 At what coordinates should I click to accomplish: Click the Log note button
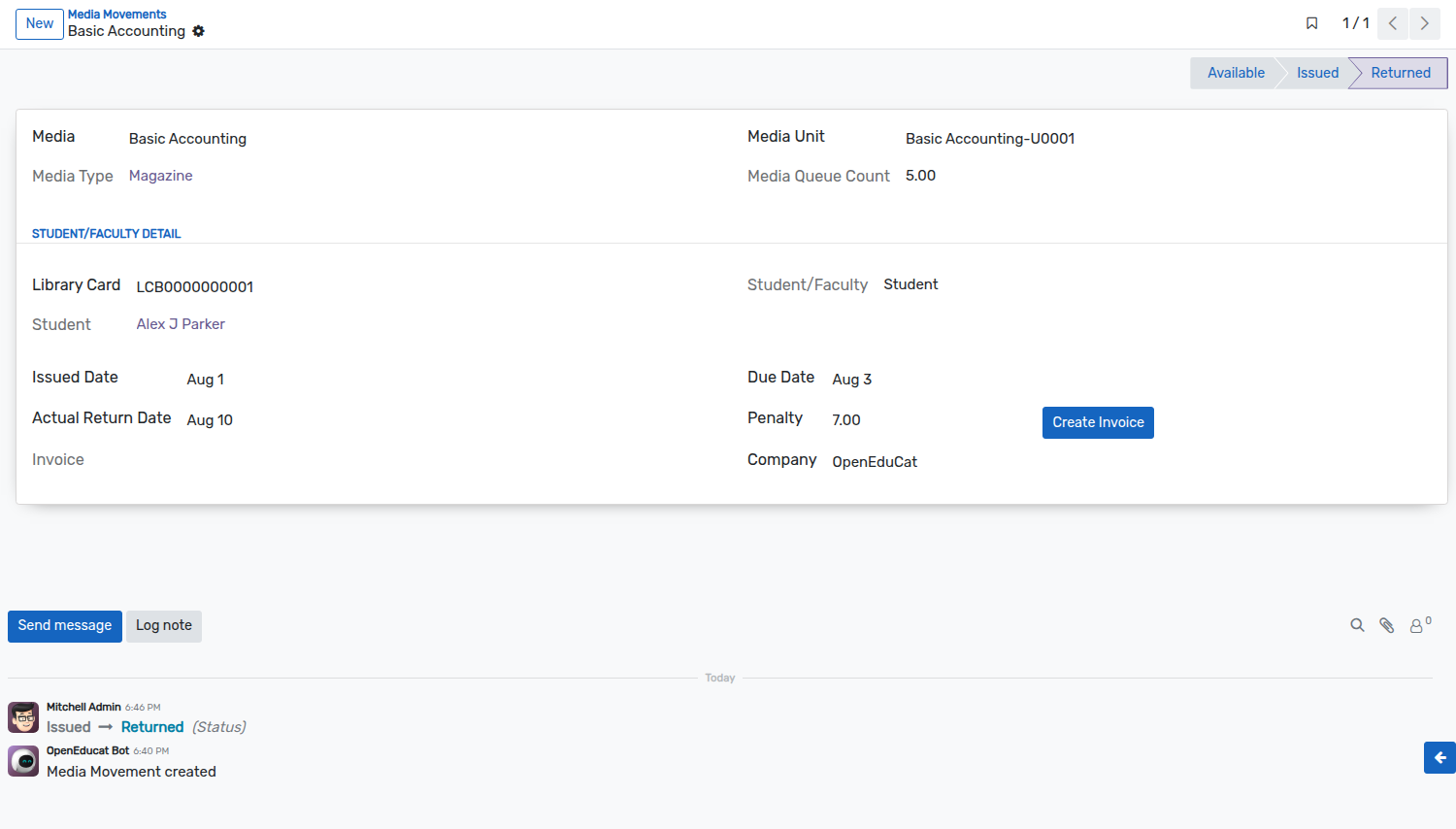pyautogui.click(x=164, y=626)
